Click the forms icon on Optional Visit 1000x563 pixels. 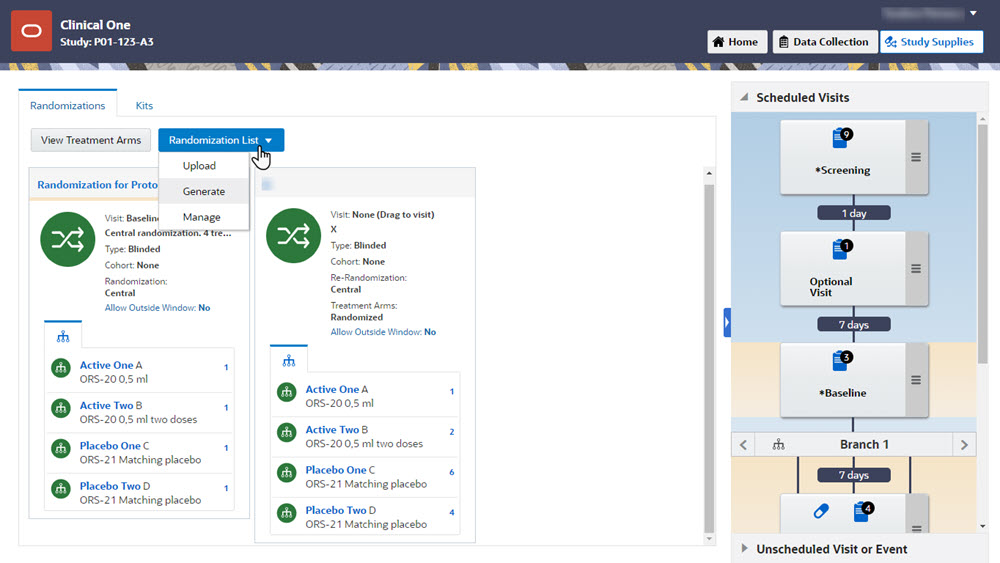[842, 249]
